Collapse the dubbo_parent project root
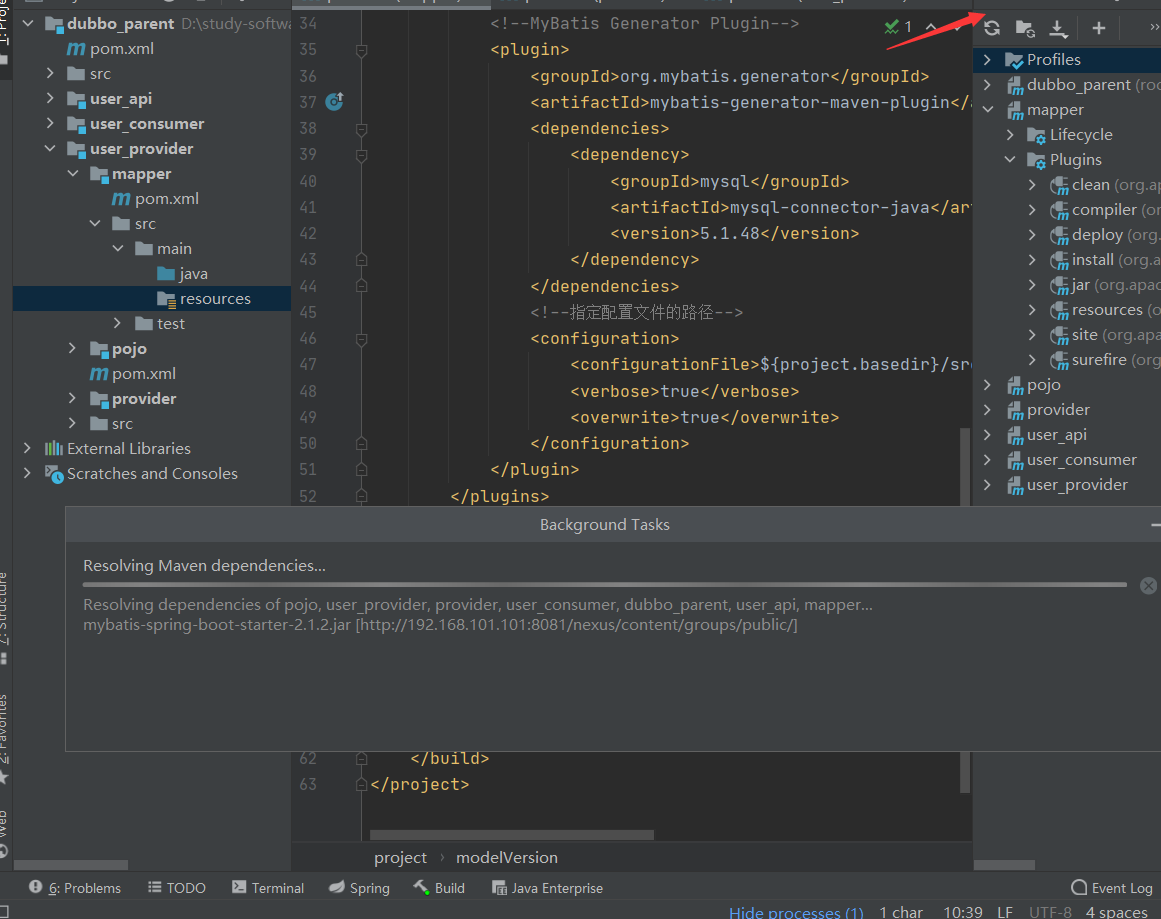This screenshot has height=919, width=1161. pyautogui.click(x=28, y=24)
